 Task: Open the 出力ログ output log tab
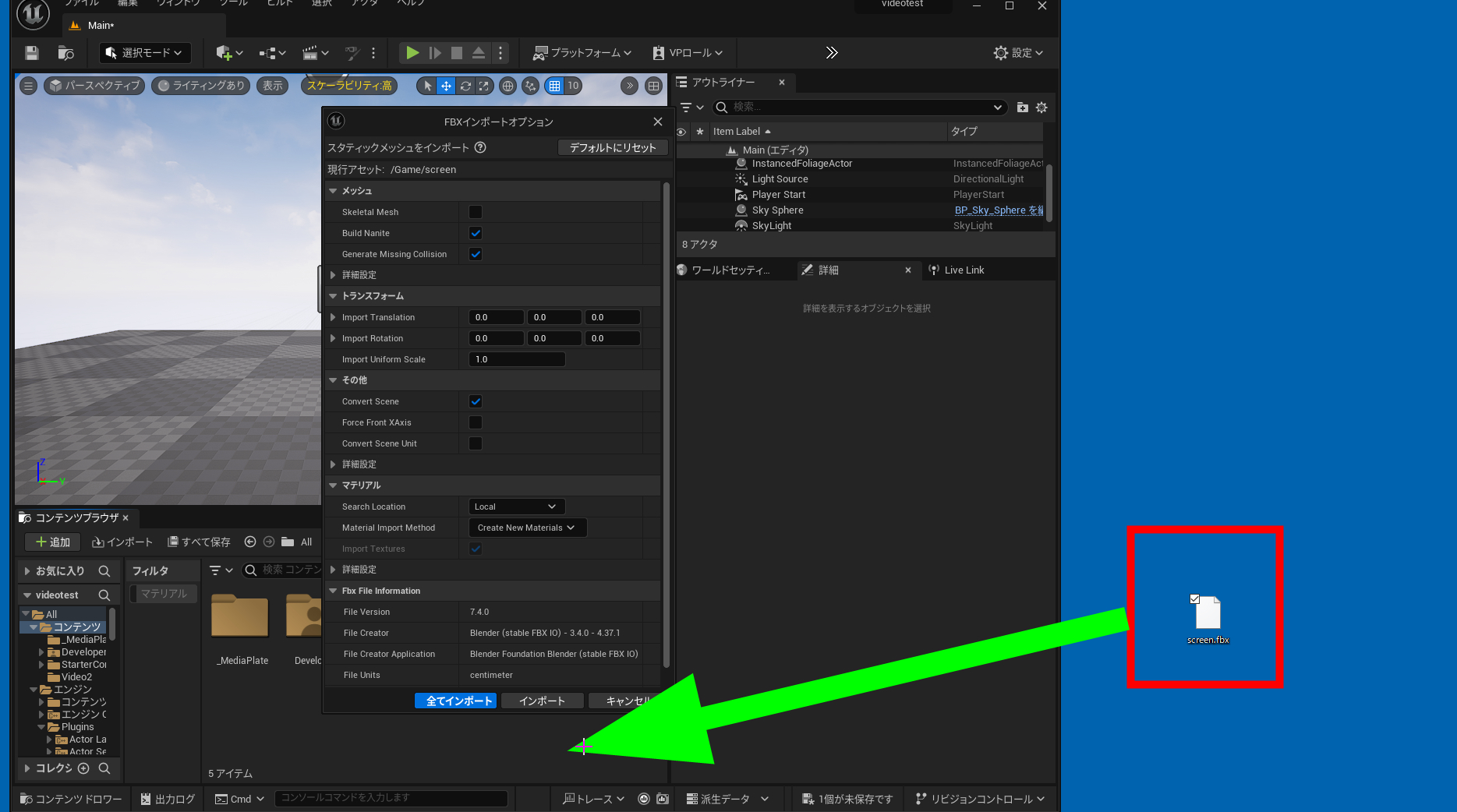point(168,799)
